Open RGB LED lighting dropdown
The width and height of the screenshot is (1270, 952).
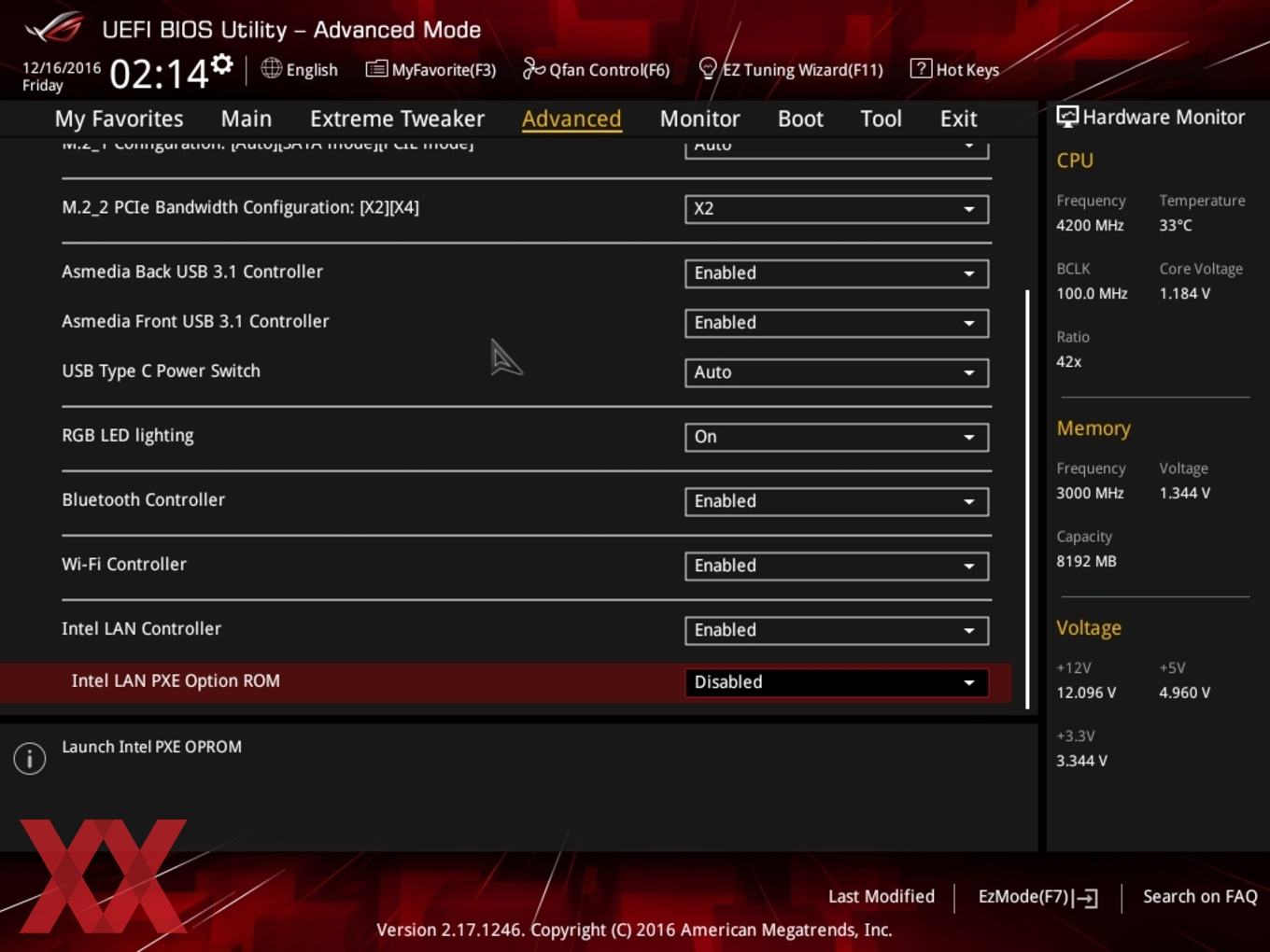pos(837,437)
